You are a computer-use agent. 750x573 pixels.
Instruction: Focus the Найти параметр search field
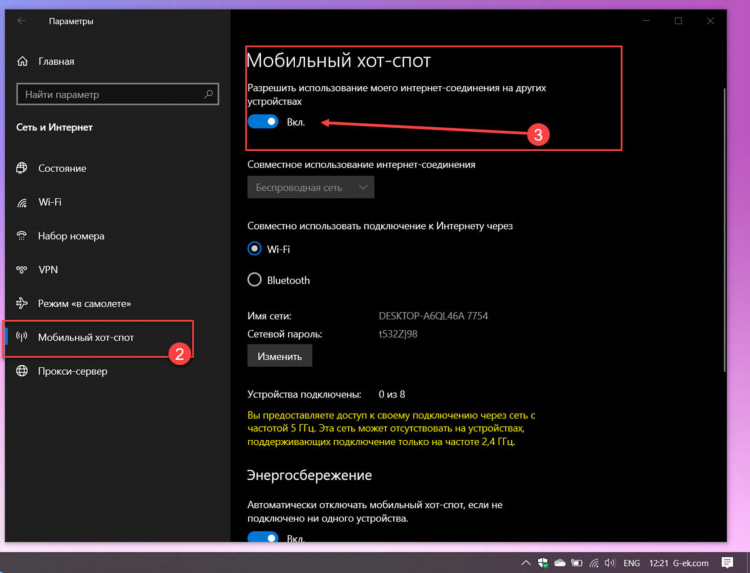117,94
